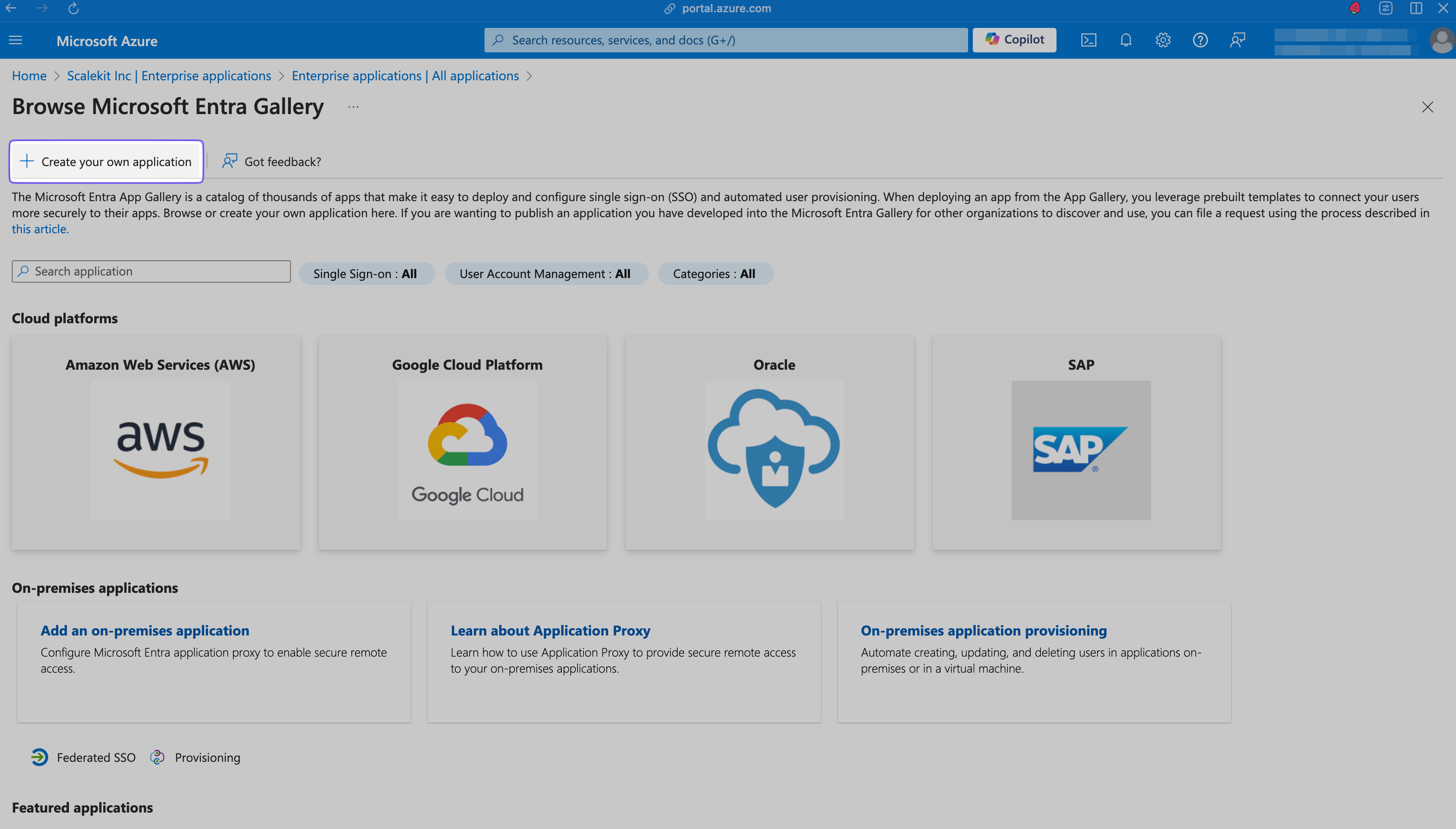Click the Learn about Application Proxy link
Screen dimensions: 1456x829
click(550, 629)
